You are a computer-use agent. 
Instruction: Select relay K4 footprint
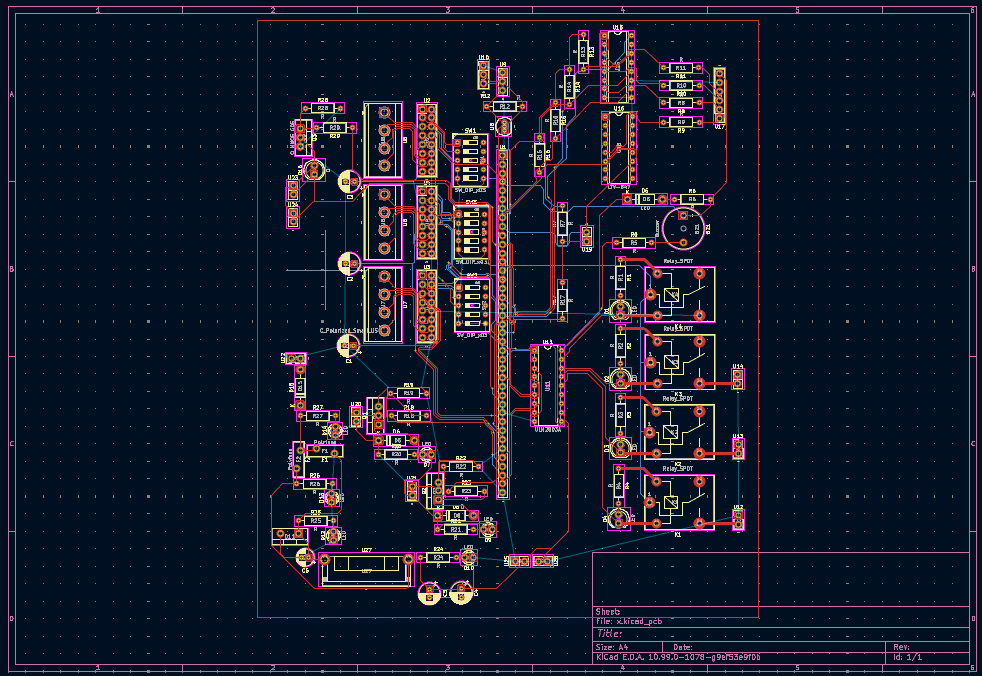pyautogui.click(x=680, y=294)
